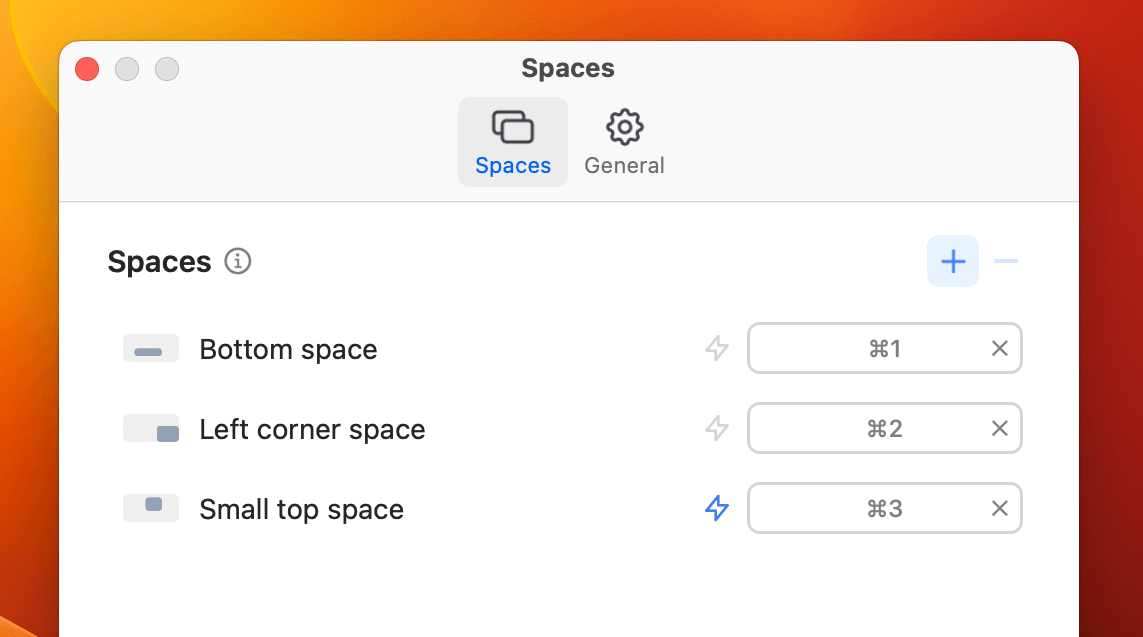Remove selected space with the minus button
1143x637 pixels.
coord(1006,261)
